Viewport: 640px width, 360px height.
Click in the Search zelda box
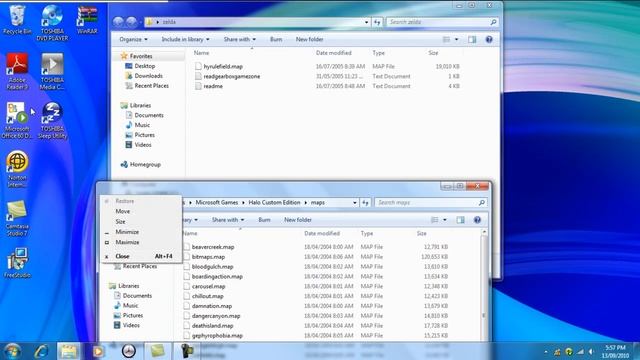click(442, 22)
